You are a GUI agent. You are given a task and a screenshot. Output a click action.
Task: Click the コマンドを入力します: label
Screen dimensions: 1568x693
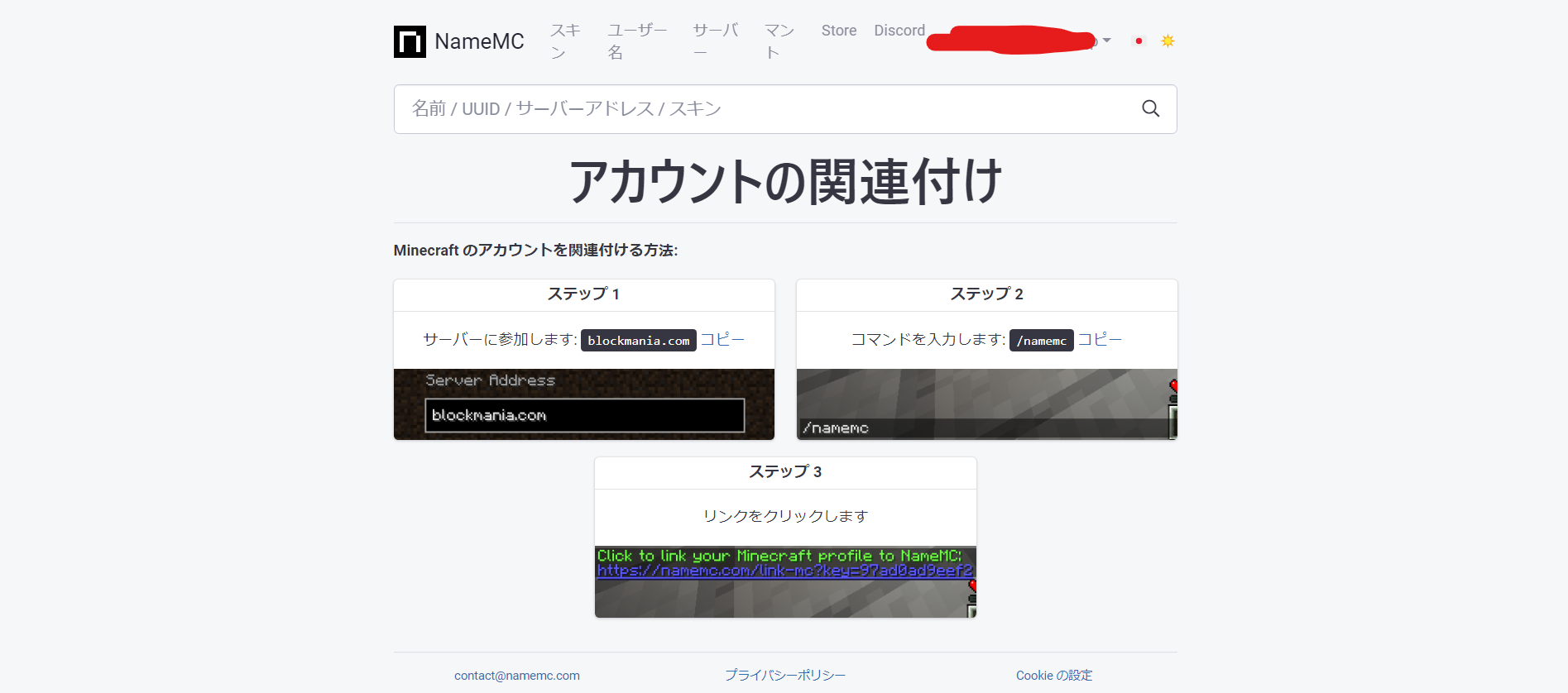(x=928, y=340)
